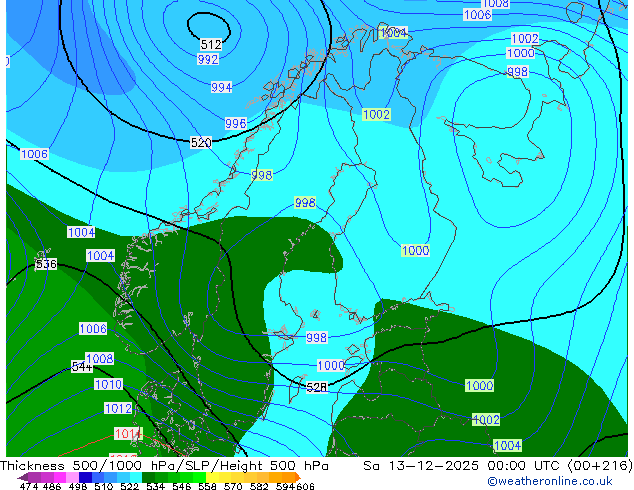This screenshot has height=490, width=634.
Task: Click the 1010 isobar label
Action: (x=108, y=384)
